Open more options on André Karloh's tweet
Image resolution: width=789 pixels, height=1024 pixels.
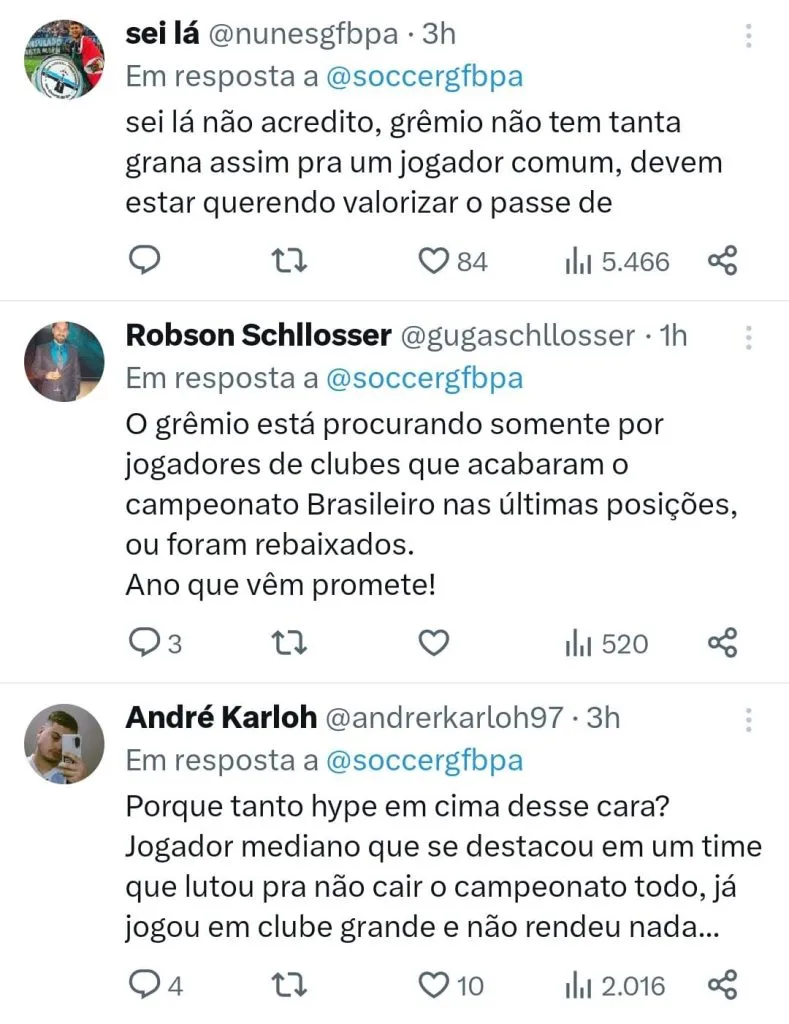(749, 719)
